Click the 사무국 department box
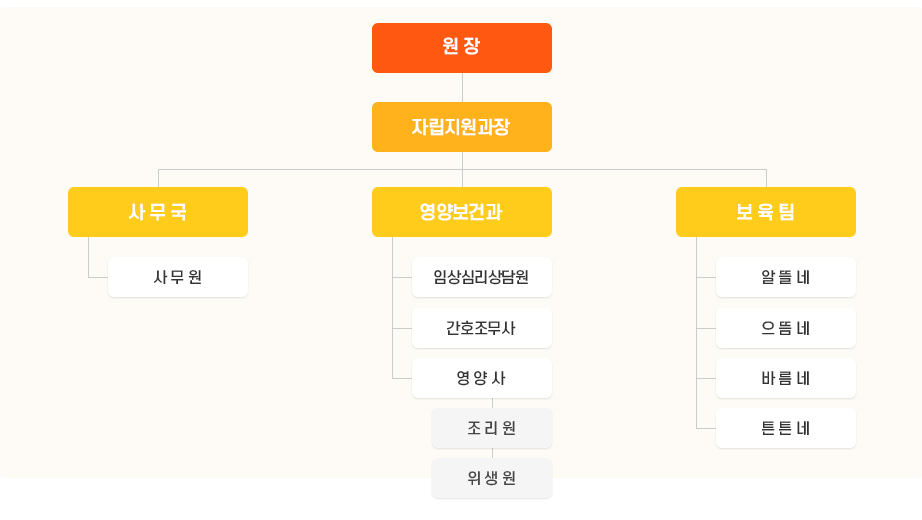This screenshot has width=922, height=520. tap(158, 212)
